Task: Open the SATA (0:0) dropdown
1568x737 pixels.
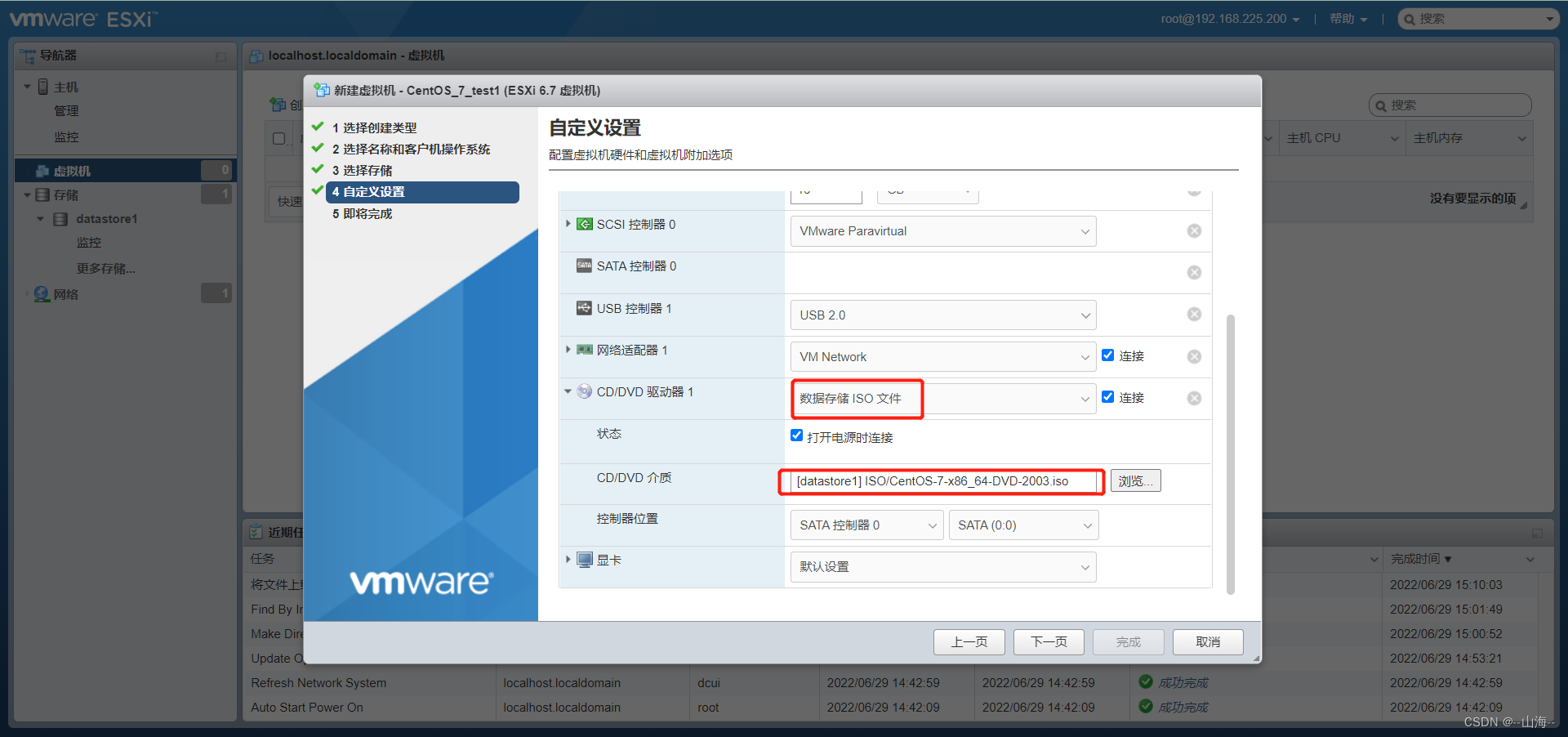Action: tap(1023, 525)
